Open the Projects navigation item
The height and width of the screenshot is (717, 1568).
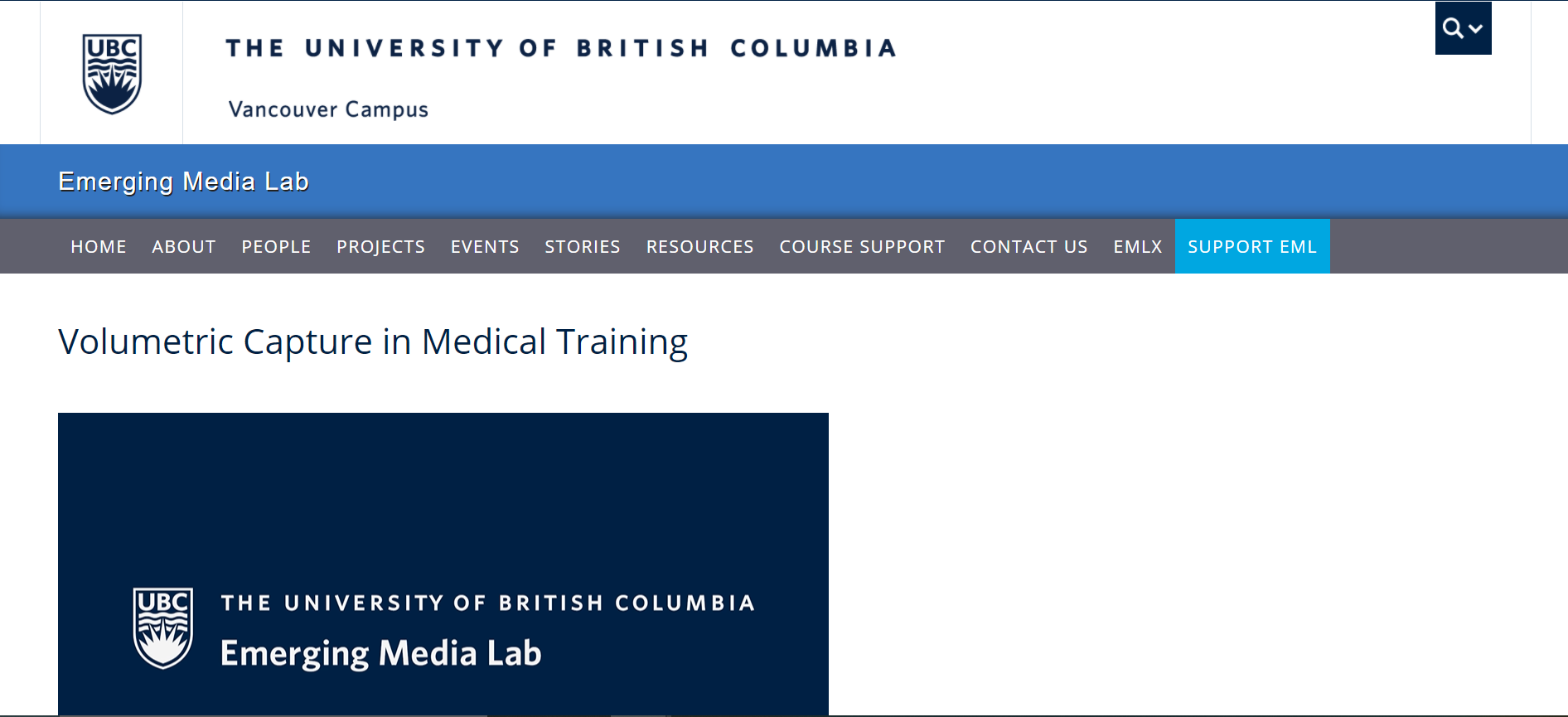[x=380, y=246]
